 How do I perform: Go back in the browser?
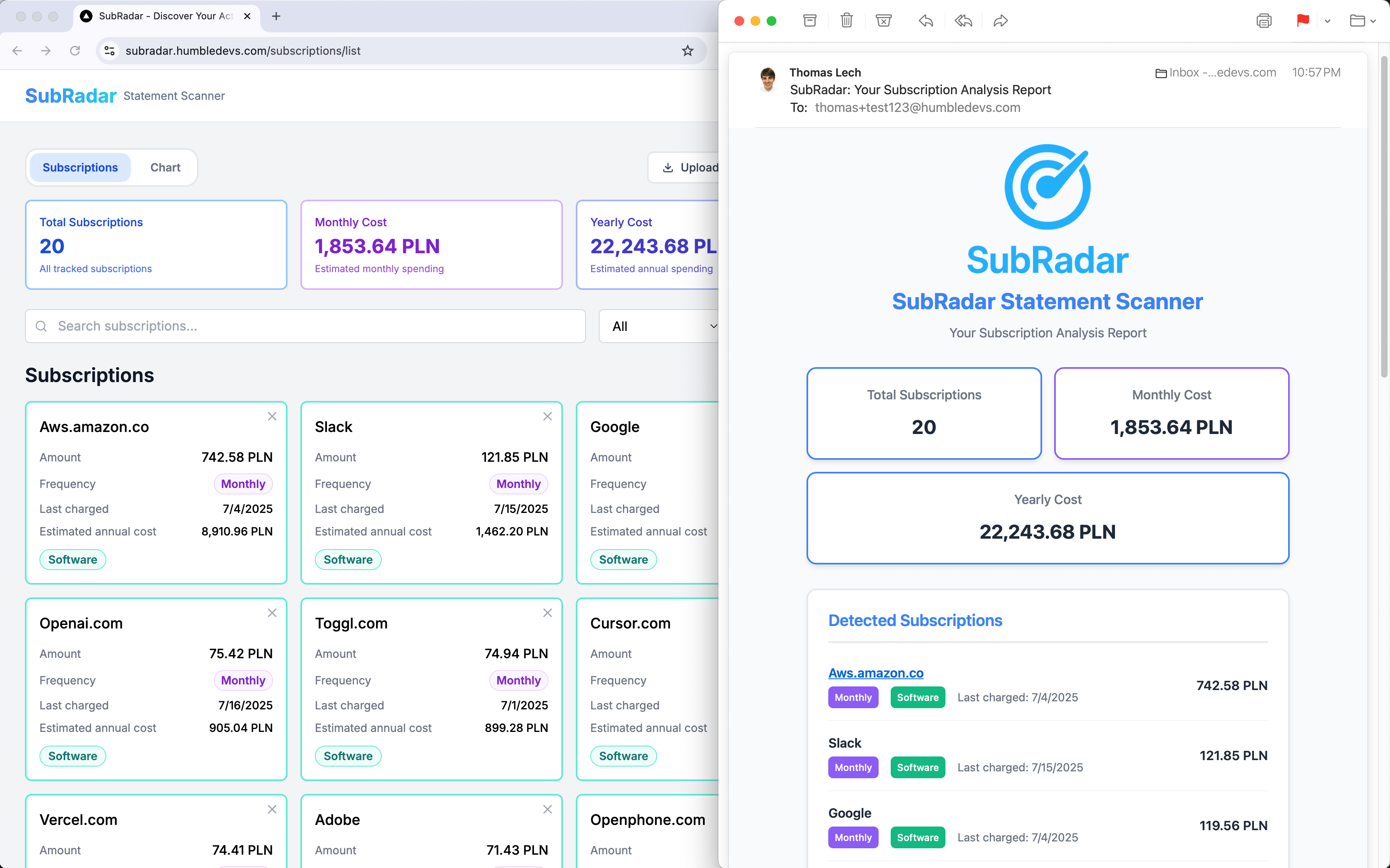click(17, 50)
